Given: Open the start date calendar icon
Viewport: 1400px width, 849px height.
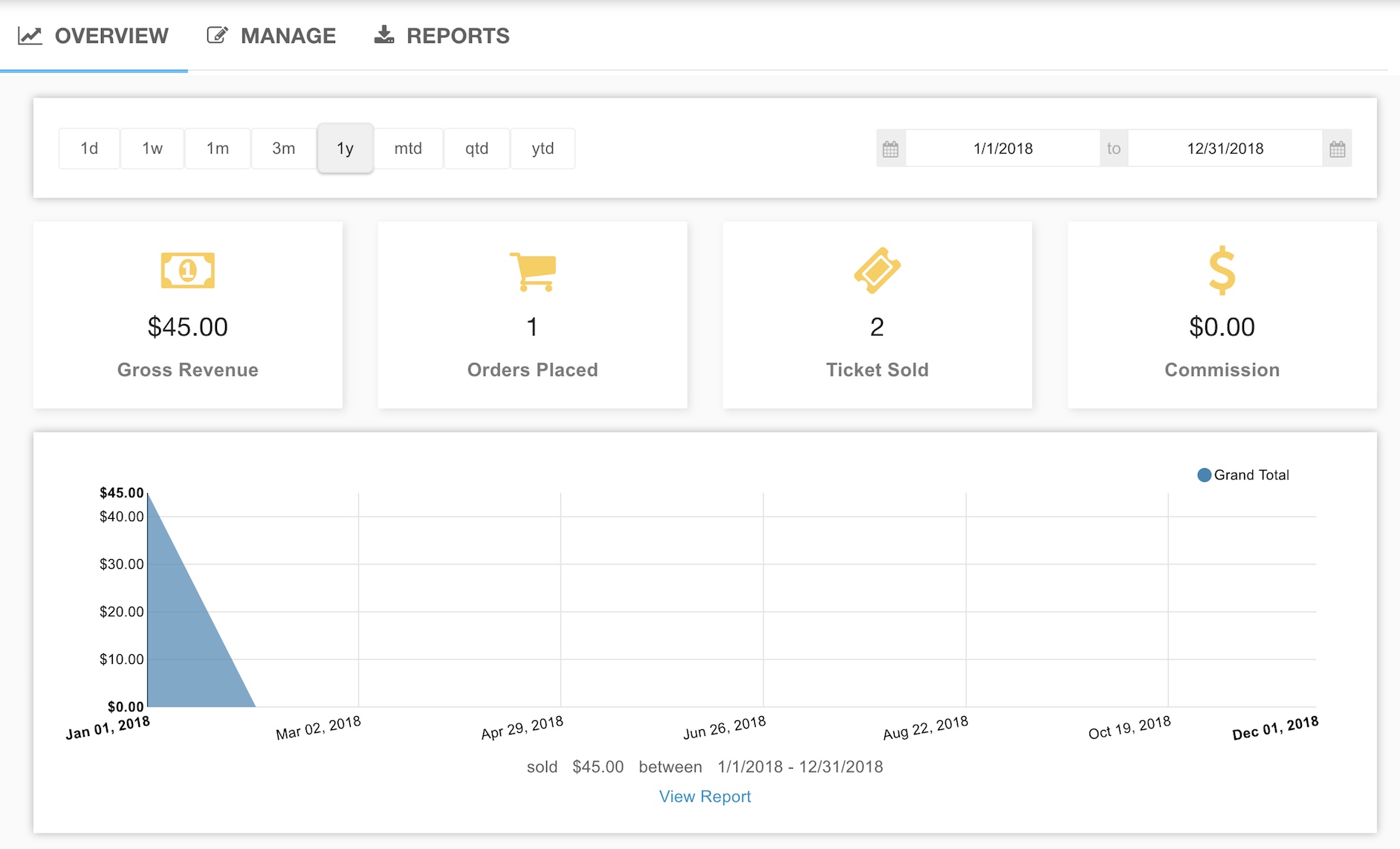Looking at the screenshot, I should [x=890, y=149].
